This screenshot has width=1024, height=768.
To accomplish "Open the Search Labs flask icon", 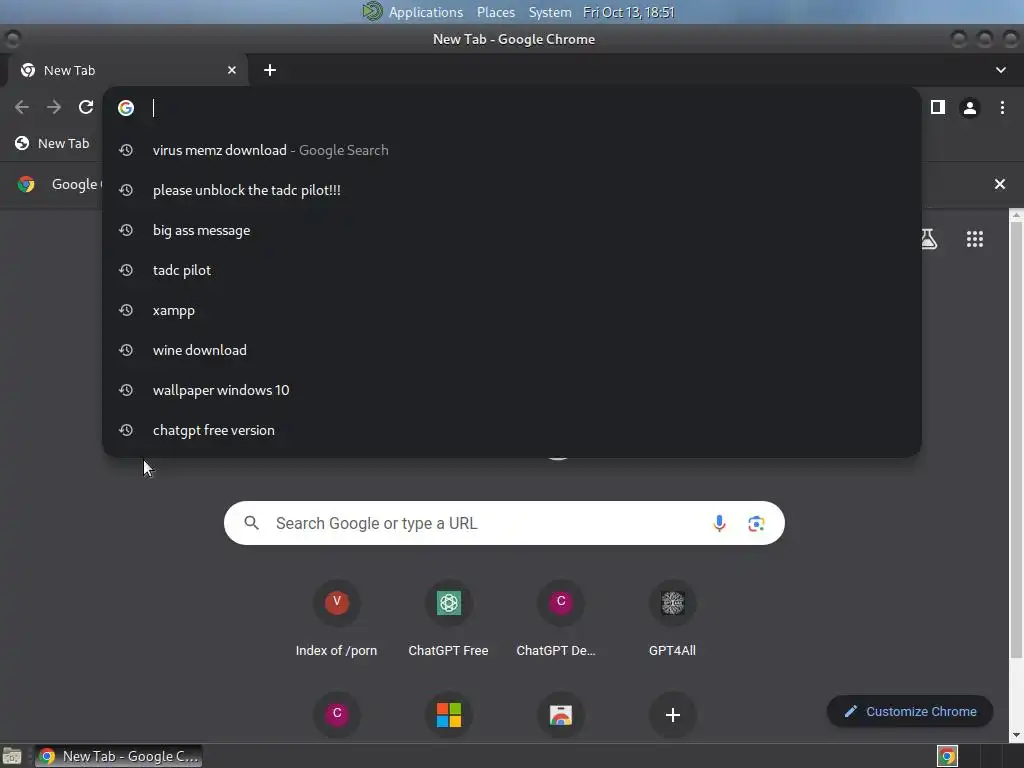I will point(929,239).
